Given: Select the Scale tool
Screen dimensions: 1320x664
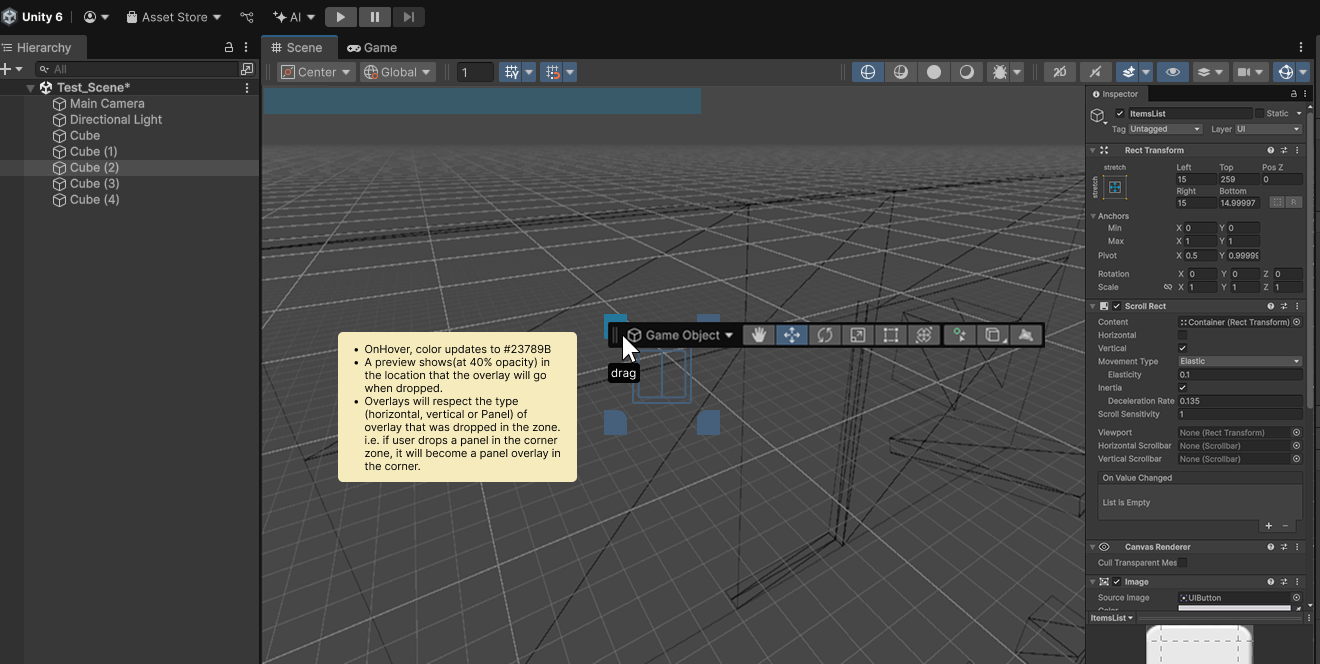Looking at the screenshot, I should click(857, 335).
